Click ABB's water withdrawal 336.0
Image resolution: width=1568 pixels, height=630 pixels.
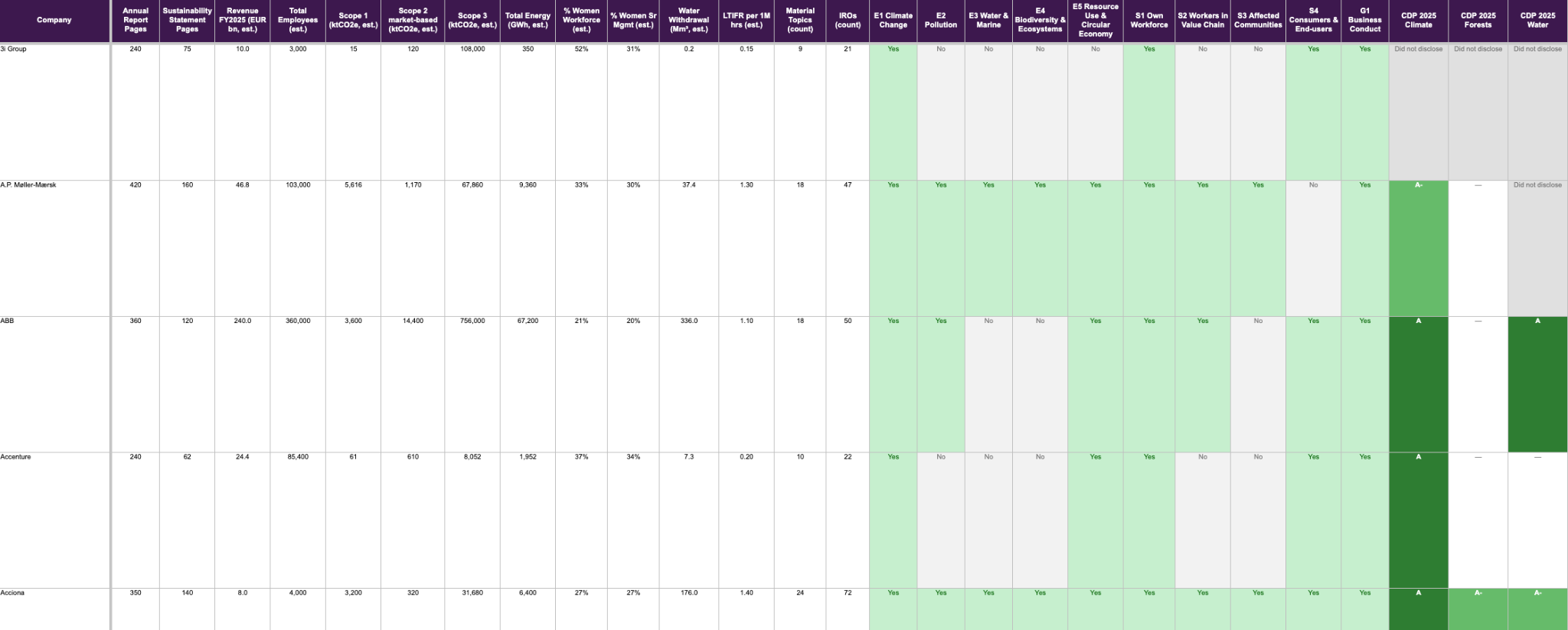pos(688,384)
